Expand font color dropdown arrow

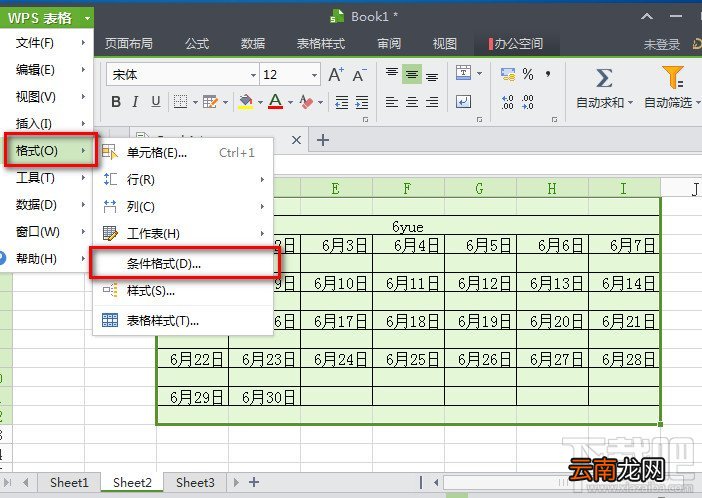pos(291,103)
